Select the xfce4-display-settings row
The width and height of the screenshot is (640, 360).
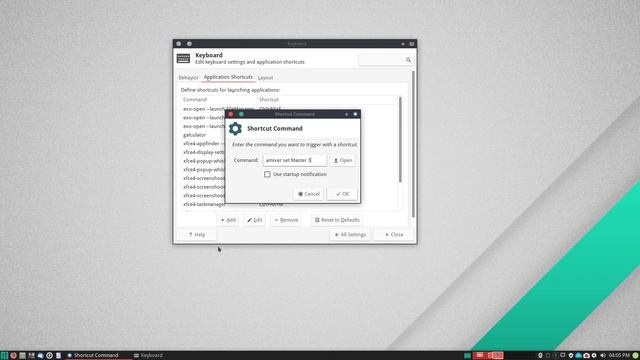(204, 152)
